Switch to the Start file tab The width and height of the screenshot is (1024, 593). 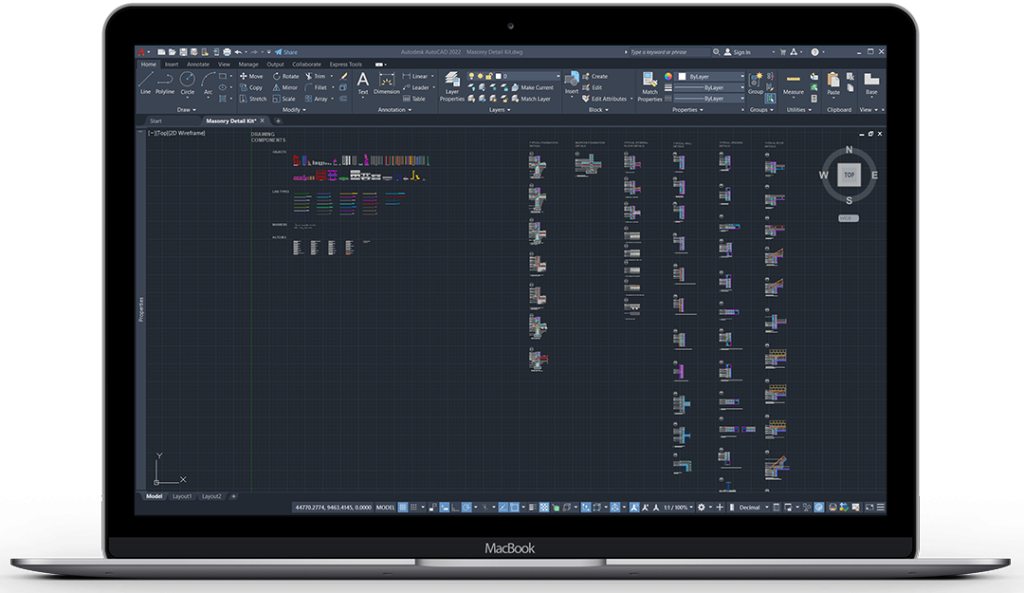coord(155,121)
